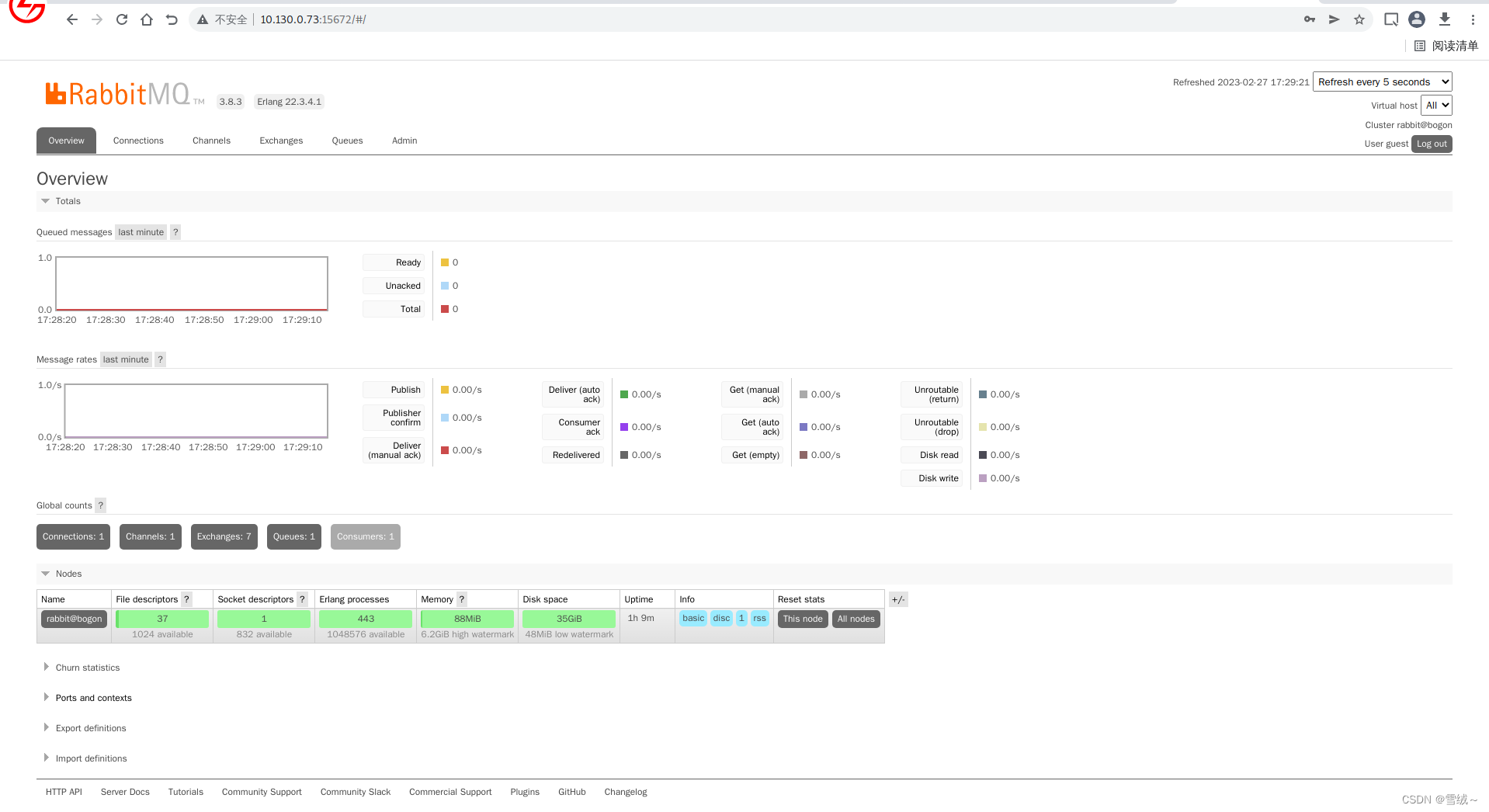Switch to the Exchanges tab
This screenshot has width=1489, height=812.
(281, 141)
